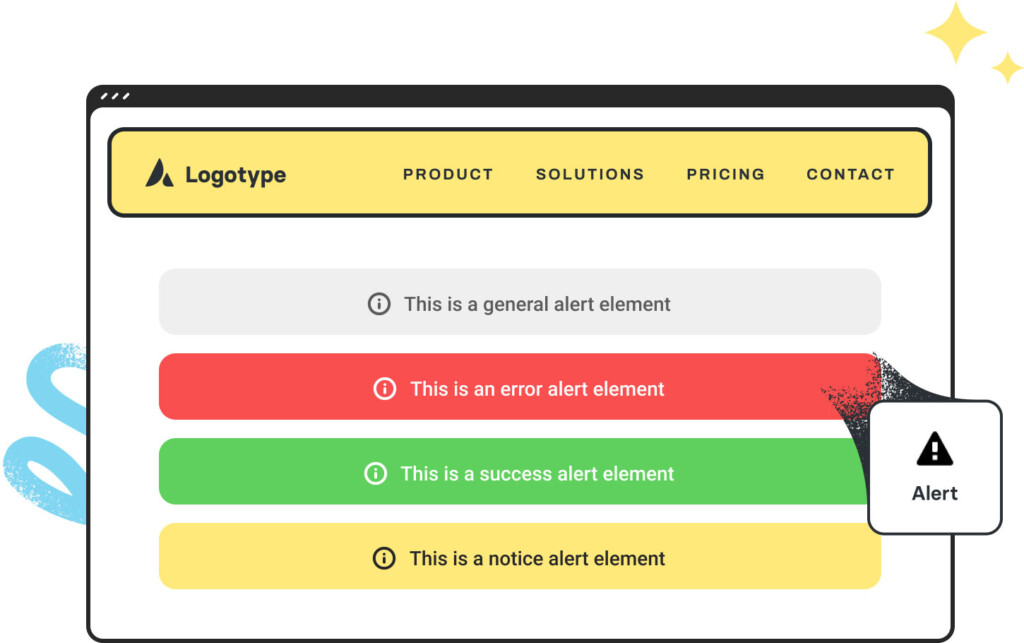The height and width of the screenshot is (643, 1024).
Task: Open the CONTACT navigation link
Action: [850, 174]
